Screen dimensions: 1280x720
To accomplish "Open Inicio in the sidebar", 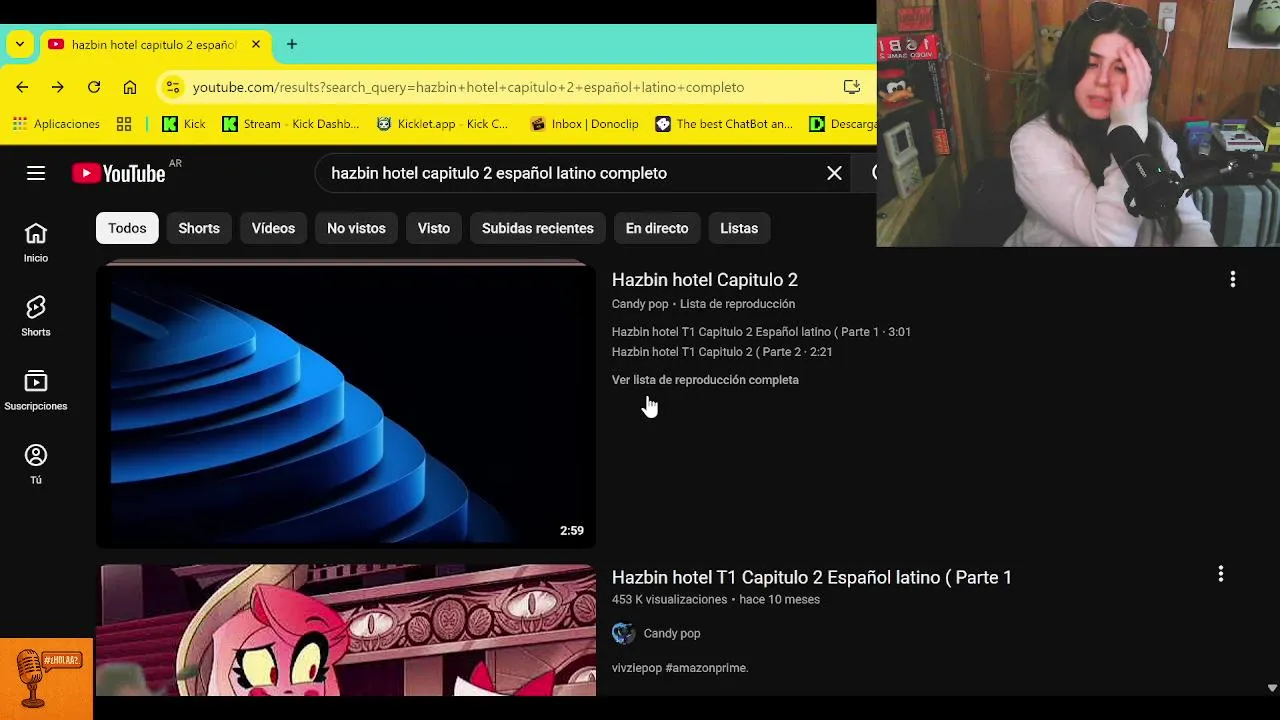I will point(36,243).
